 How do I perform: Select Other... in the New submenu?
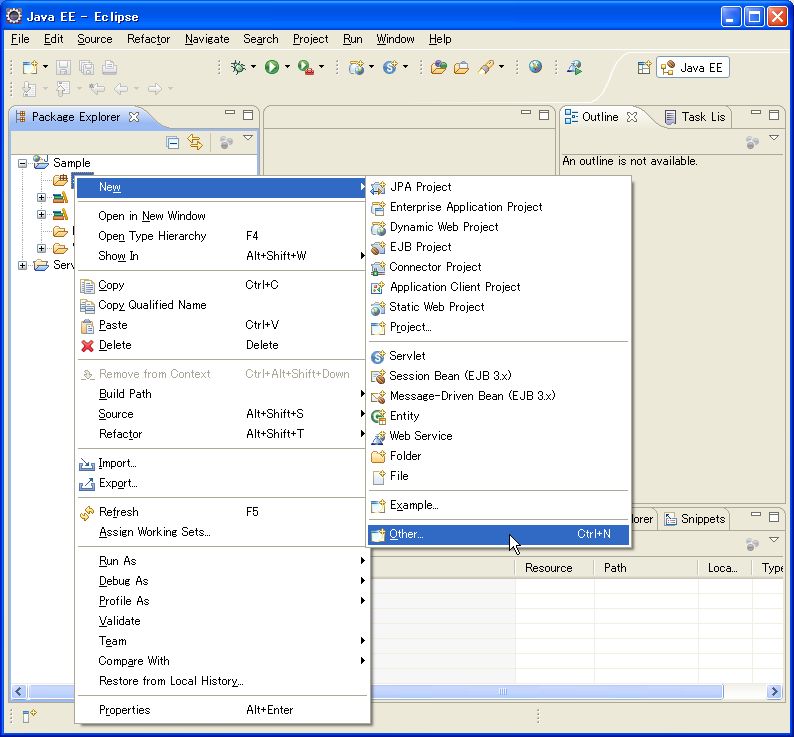pyautogui.click(x=406, y=534)
